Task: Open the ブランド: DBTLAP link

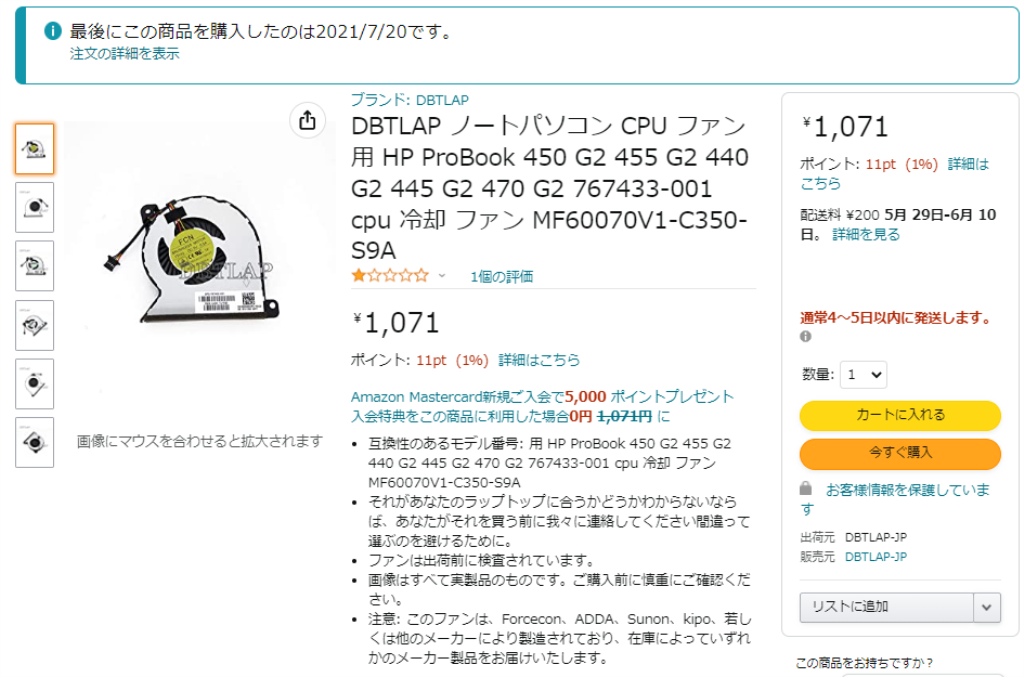Action: coord(410,100)
